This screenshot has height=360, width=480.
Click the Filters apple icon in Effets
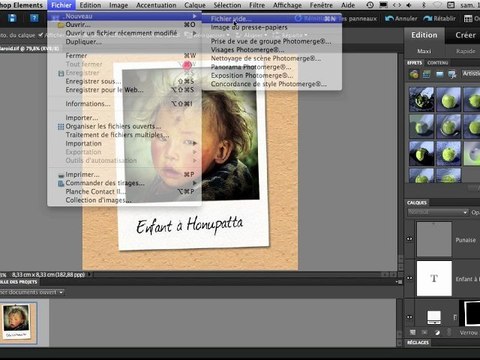pyautogui.click(x=414, y=74)
